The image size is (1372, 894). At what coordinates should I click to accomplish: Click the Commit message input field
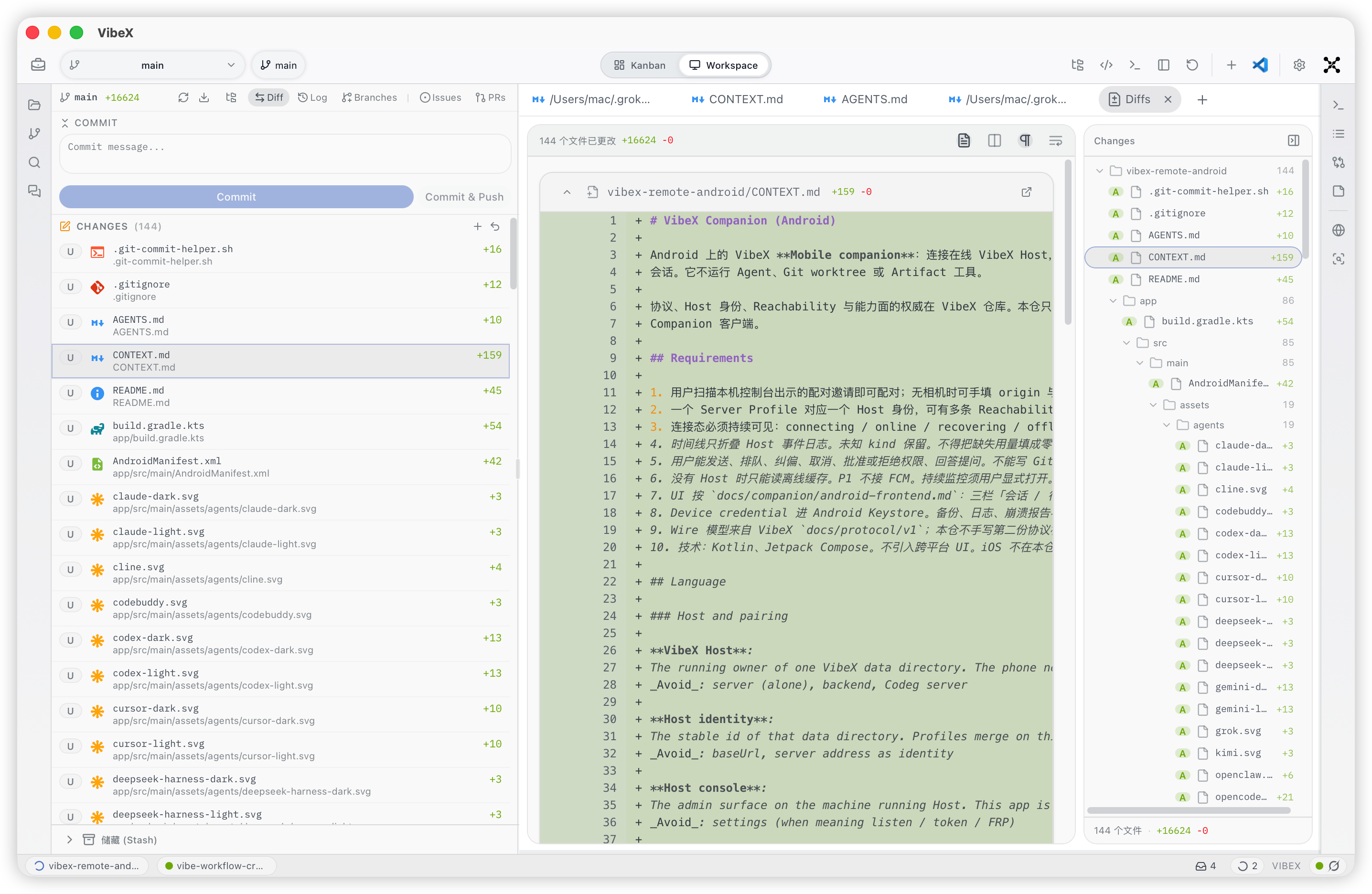[285, 153]
